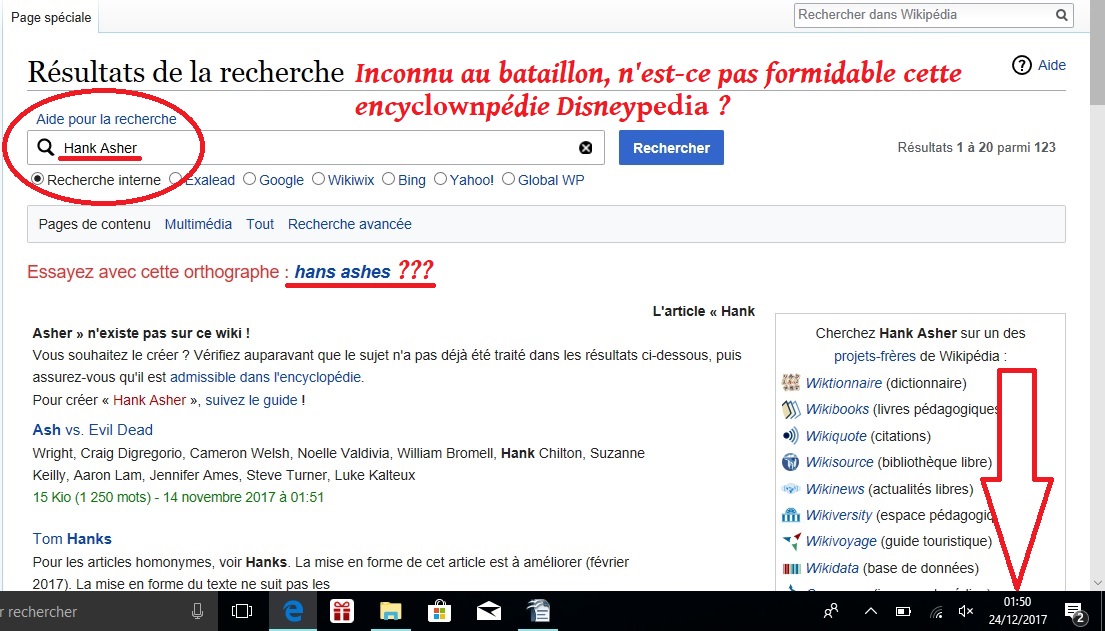Open the People icon in system tray
The width and height of the screenshot is (1105, 631).
tap(832, 611)
